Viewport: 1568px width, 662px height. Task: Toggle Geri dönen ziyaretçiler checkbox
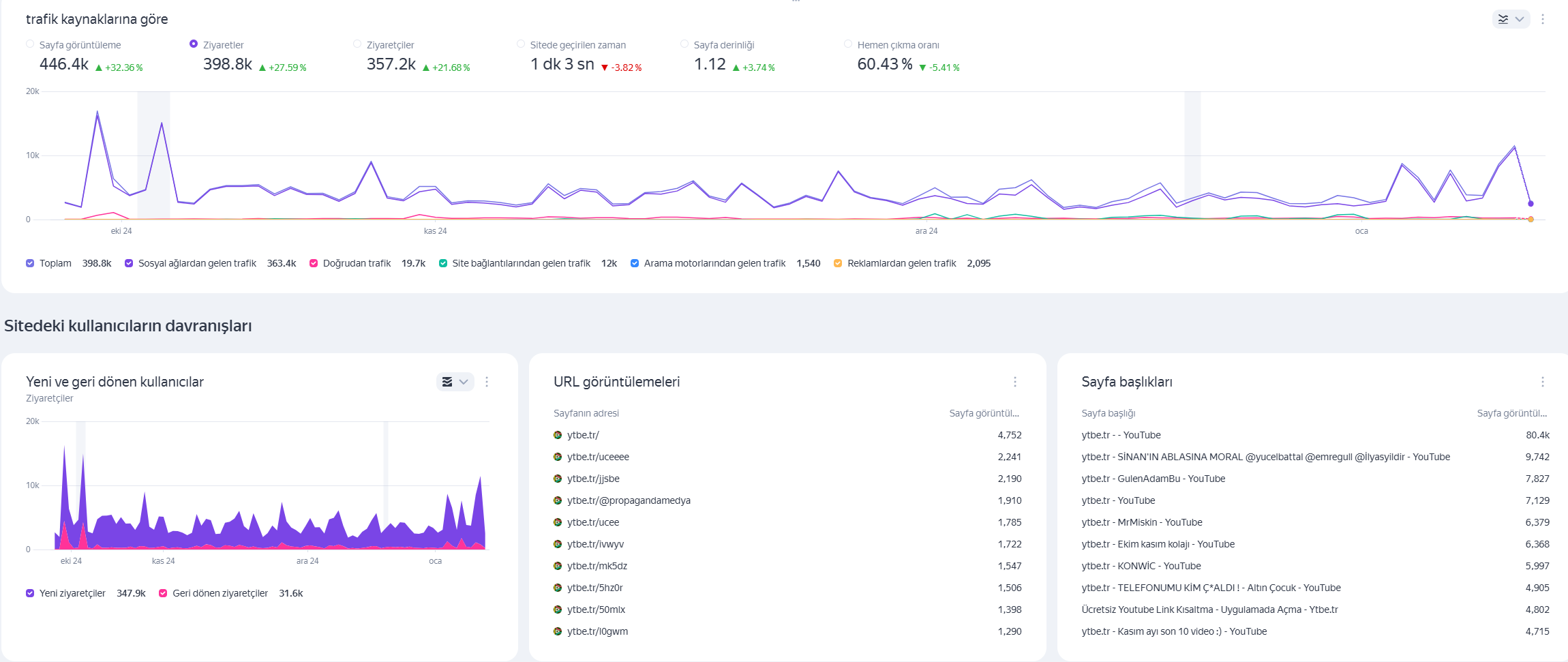point(163,593)
